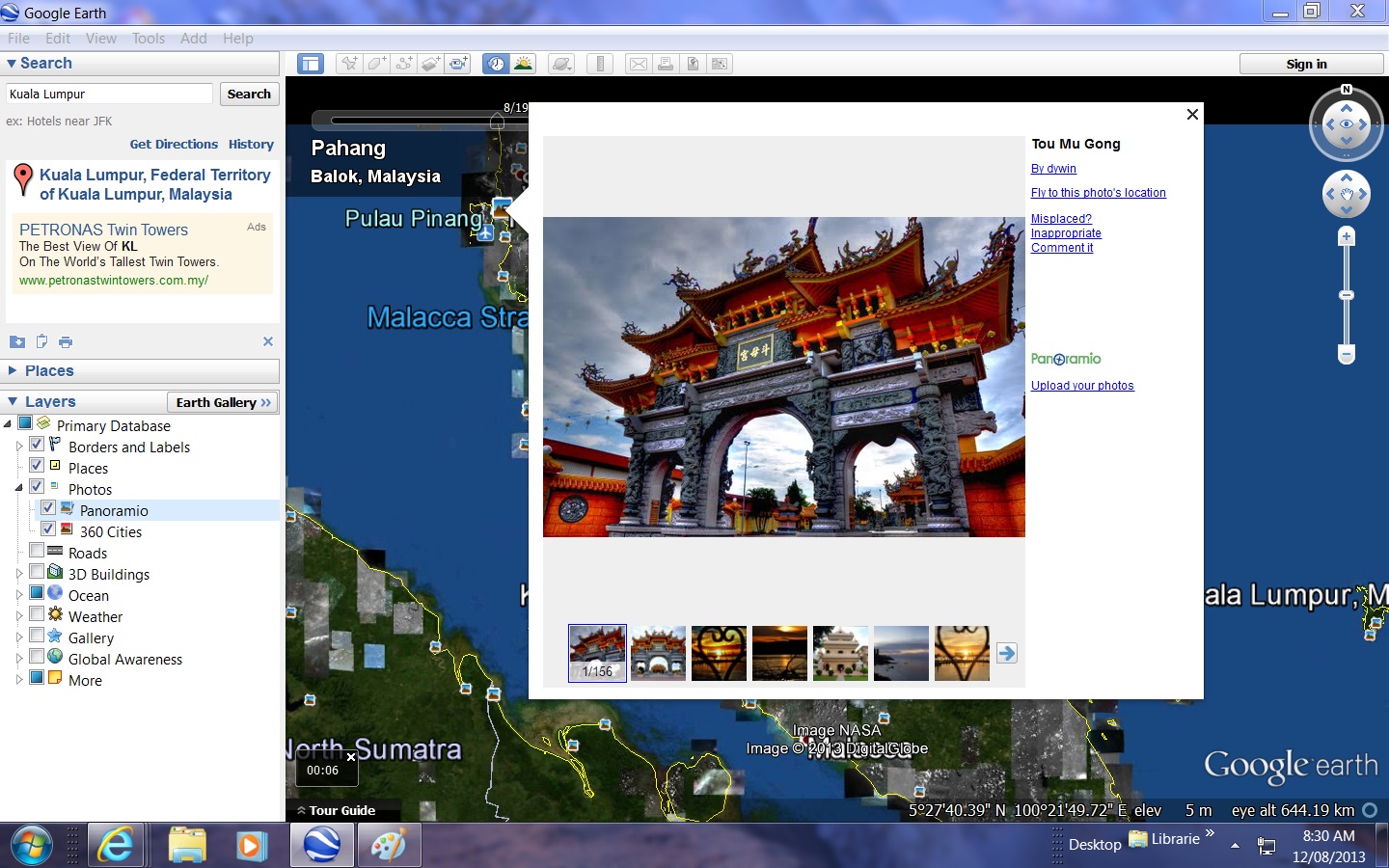Click the zoom slider handle

[1347, 295]
